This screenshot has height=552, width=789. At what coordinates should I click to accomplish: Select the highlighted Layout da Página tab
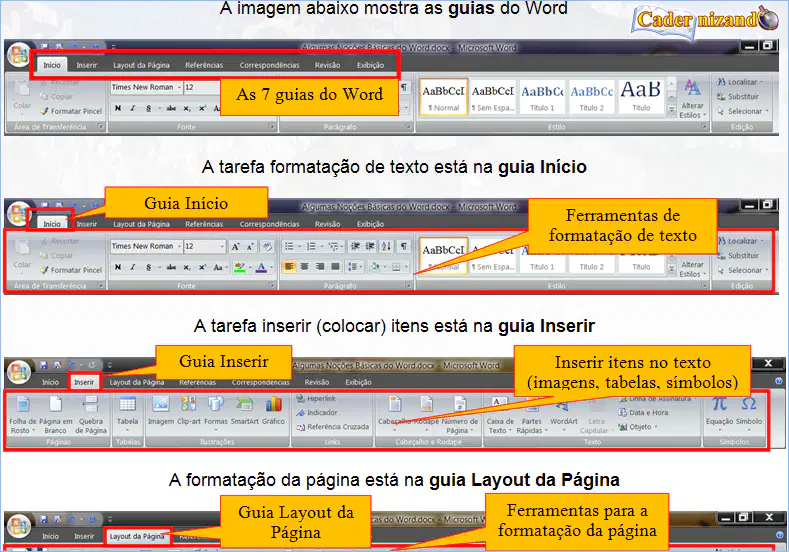pyautogui.click(x=137, y=536)
